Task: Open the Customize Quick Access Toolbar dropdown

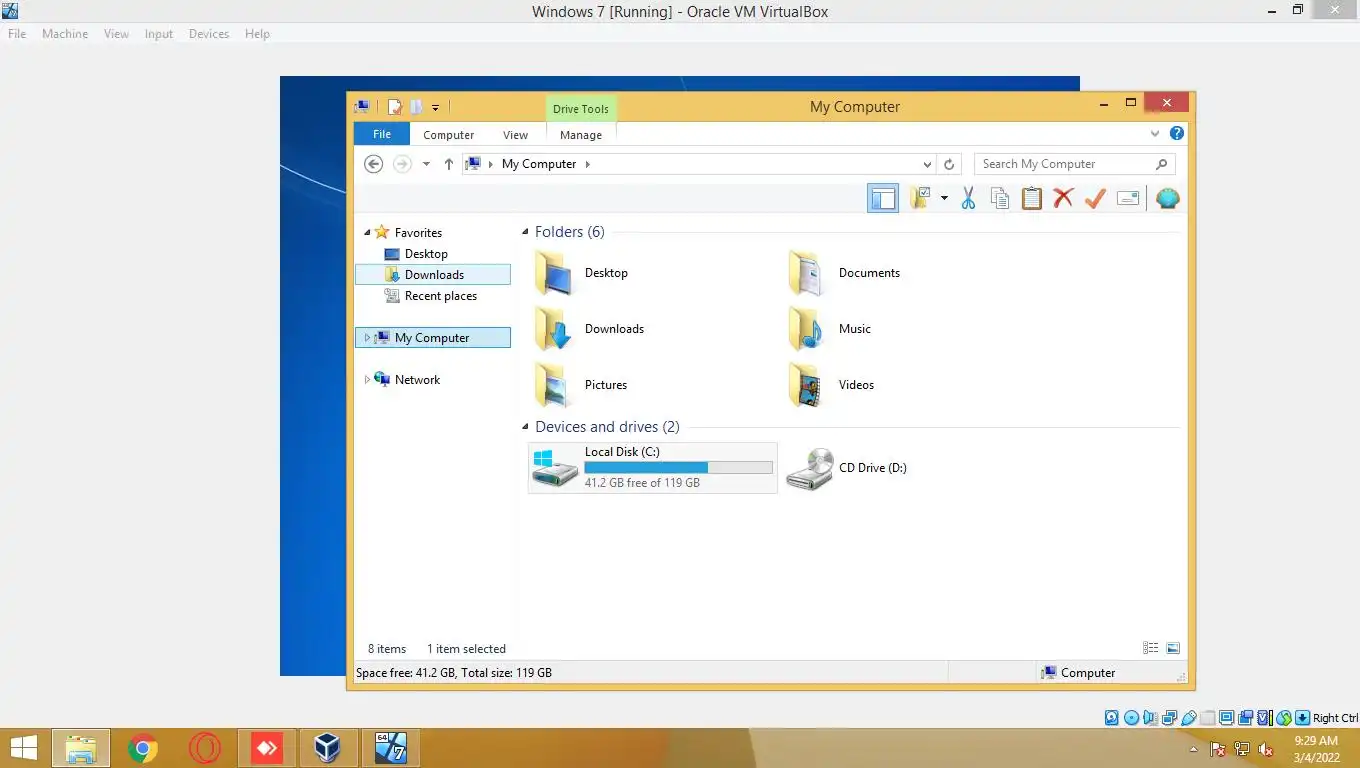Action: (x=436, y=107)
